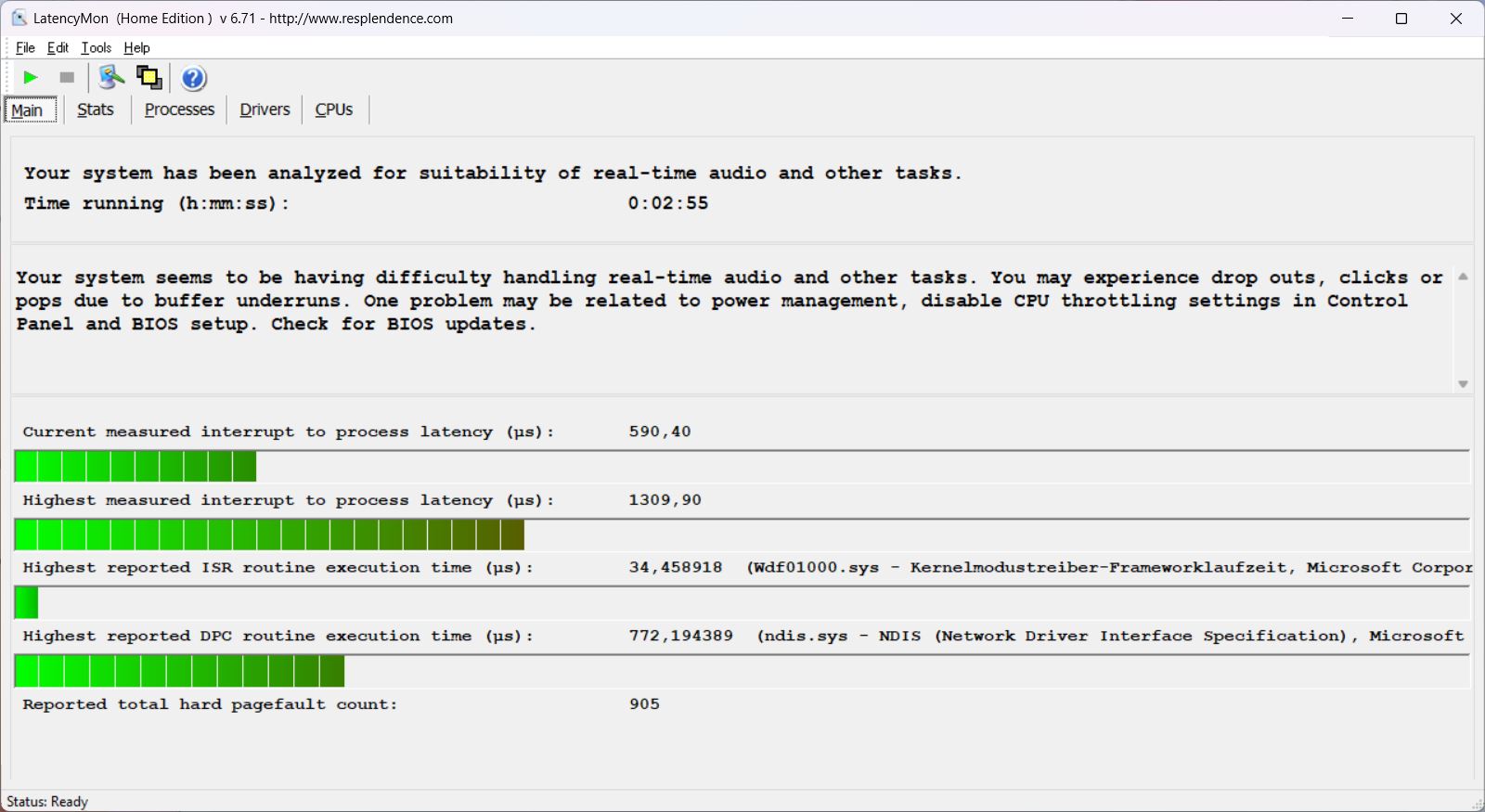Image resolution: width=1485 pixels, height=812 pixels.
Task: Click the DPC execution time progress bar
Action: point(742,672)
